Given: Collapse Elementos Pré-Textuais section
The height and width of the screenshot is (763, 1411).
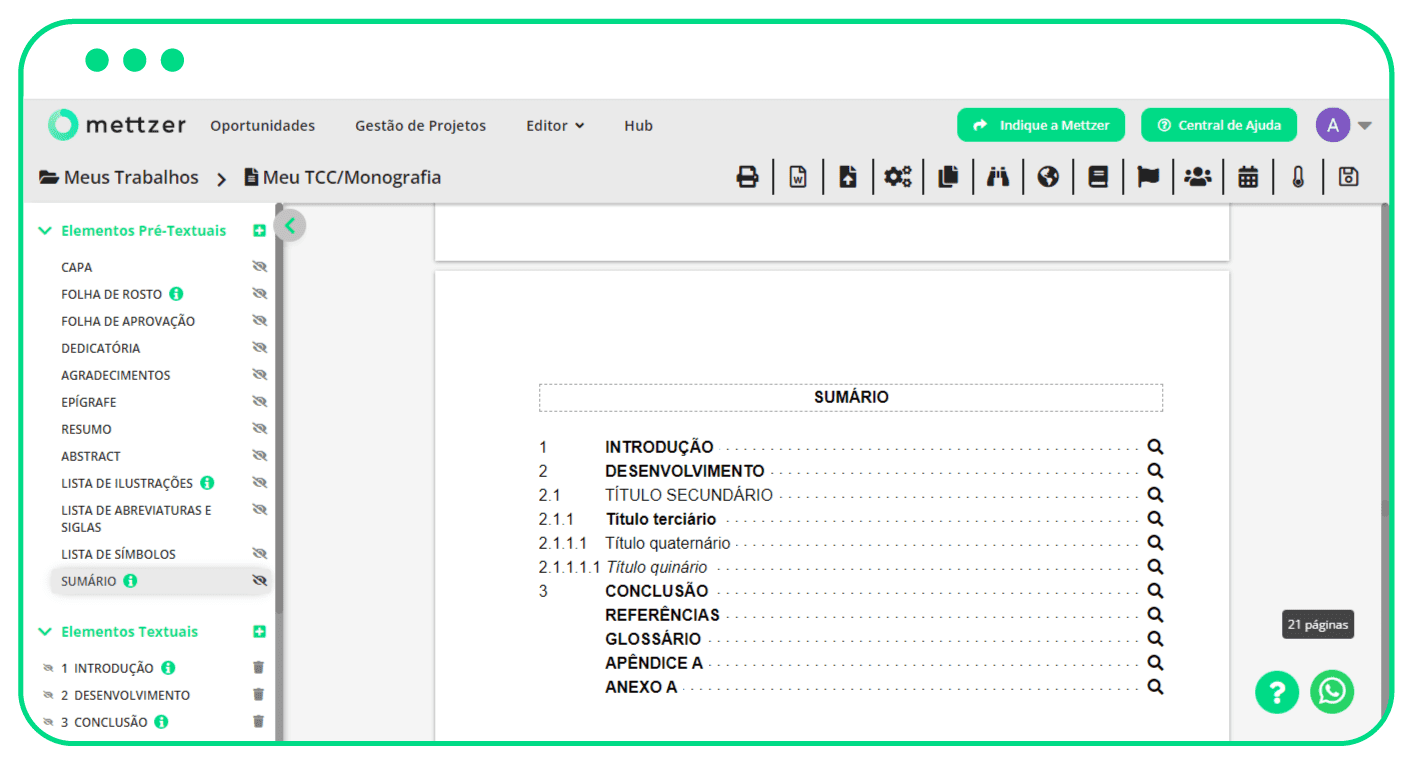Looking at the screenshot, I should 44,231.
